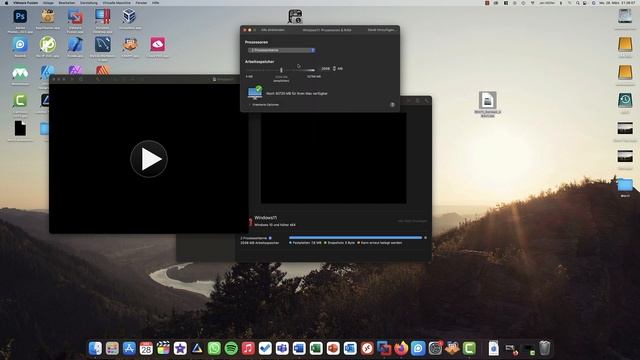Screen dimensions: 640x360
Task: Open Spotify in the dock
Action: [231, 348]
